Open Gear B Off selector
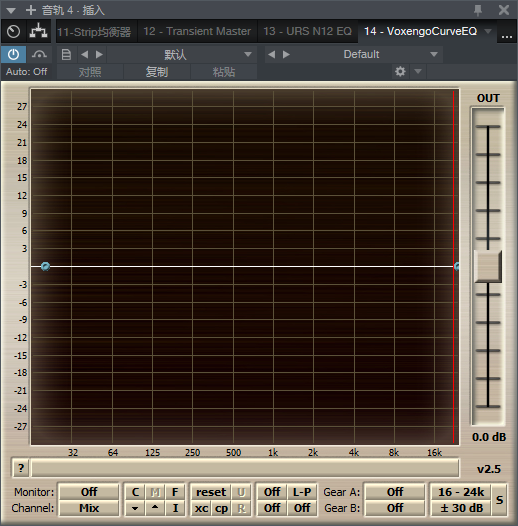Image resolution: width=518 pixels, height=526 pixels. point(395,508)
